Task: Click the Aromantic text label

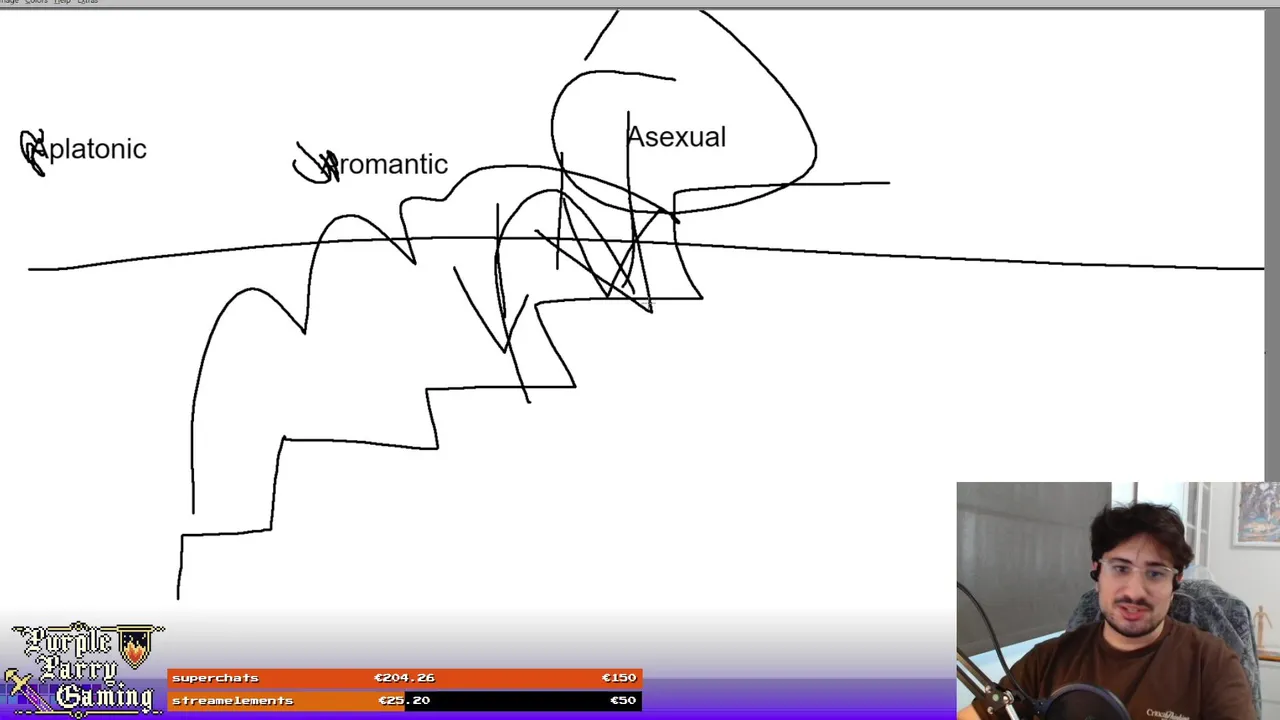Action: (383, 165)
